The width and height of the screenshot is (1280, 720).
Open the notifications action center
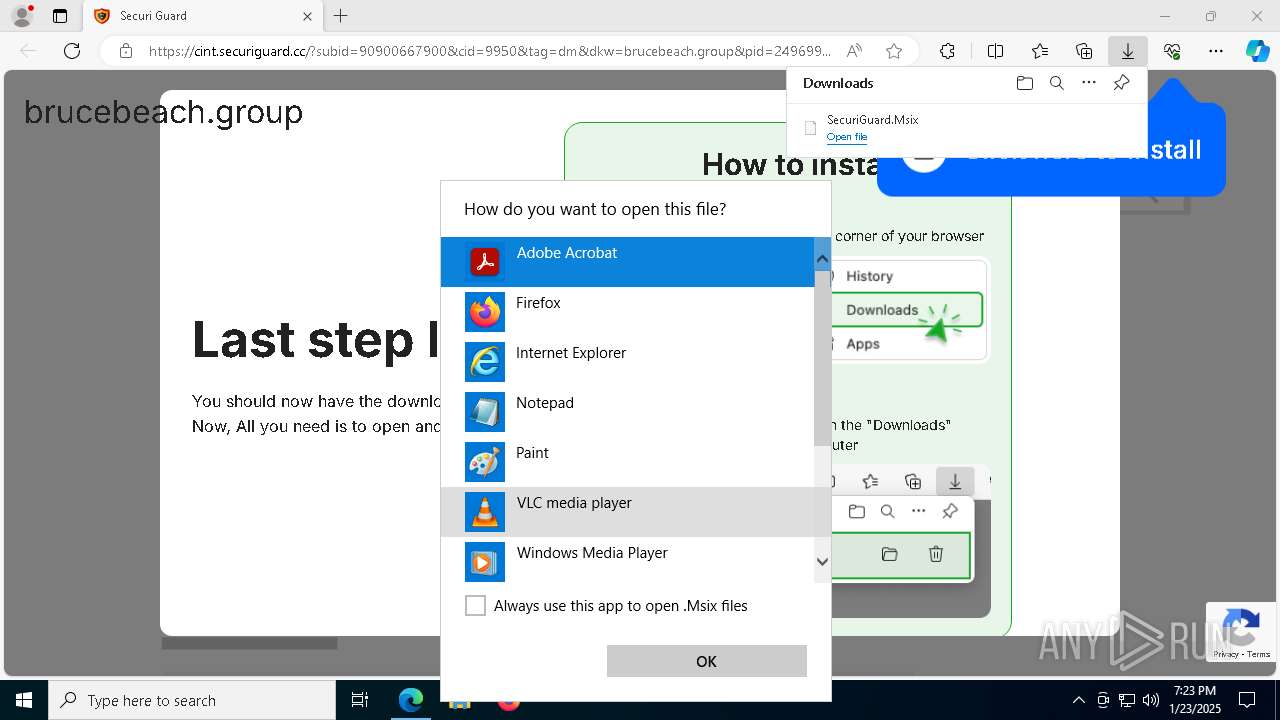pyautogui.click(x=1247, y=700)
